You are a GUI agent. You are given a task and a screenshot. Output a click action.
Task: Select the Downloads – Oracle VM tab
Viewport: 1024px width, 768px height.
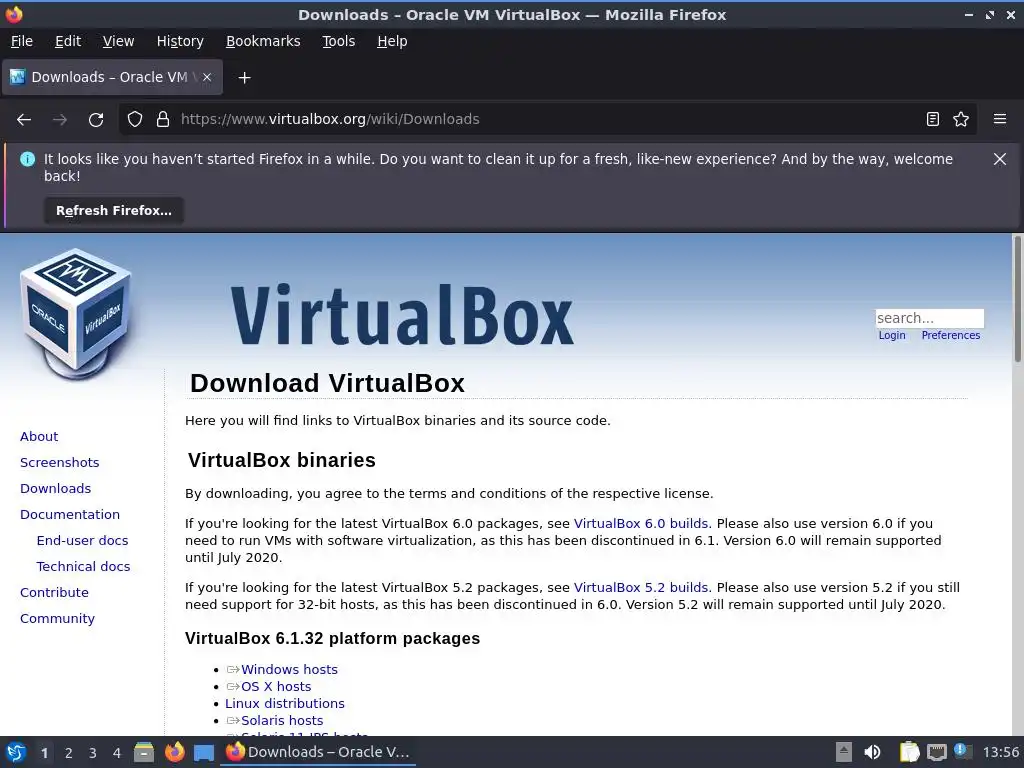tap(112, 77)
